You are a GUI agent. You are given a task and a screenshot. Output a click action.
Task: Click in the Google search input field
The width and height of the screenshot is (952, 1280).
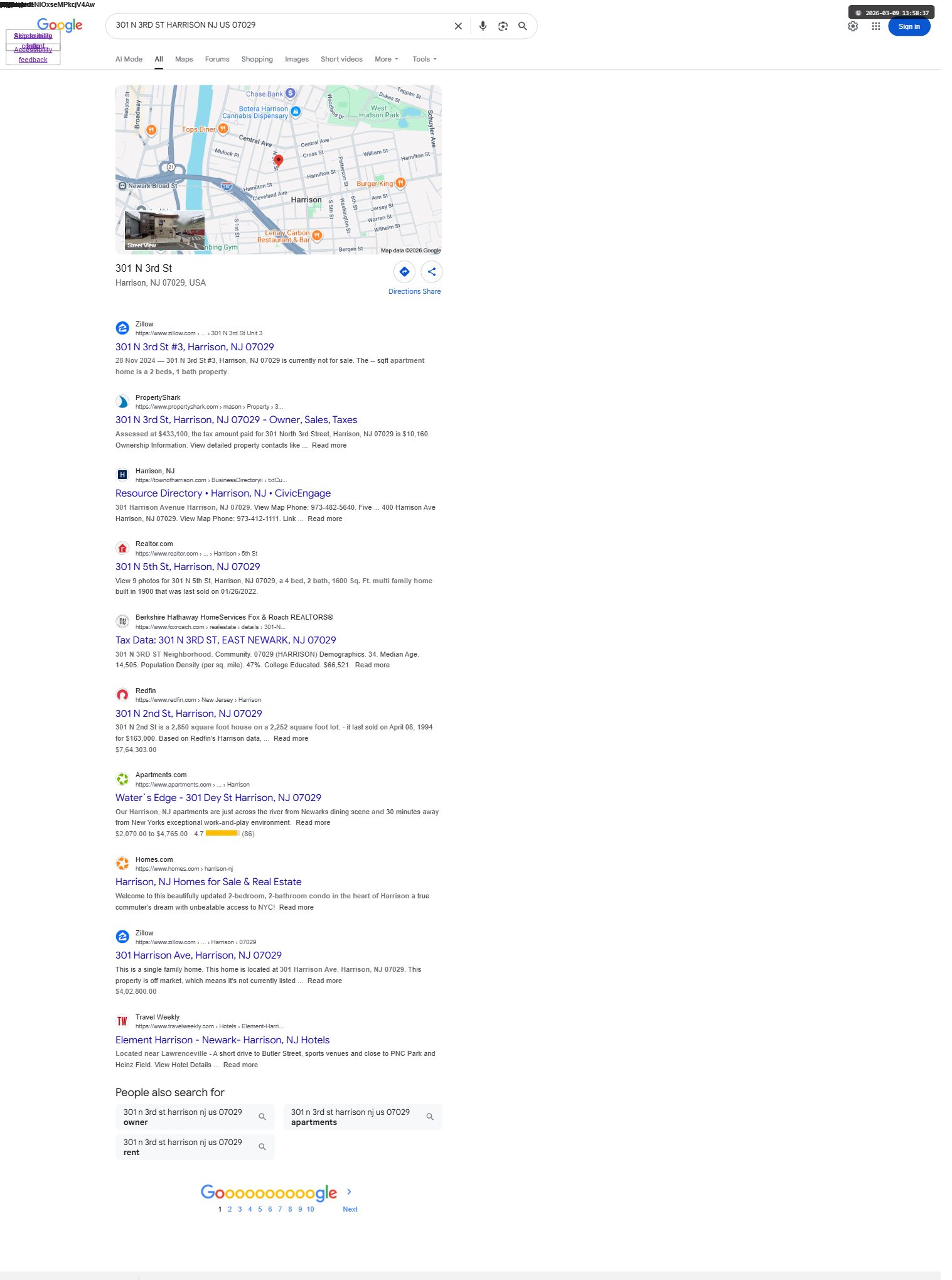pyautogui.click(x=279, y=26)
